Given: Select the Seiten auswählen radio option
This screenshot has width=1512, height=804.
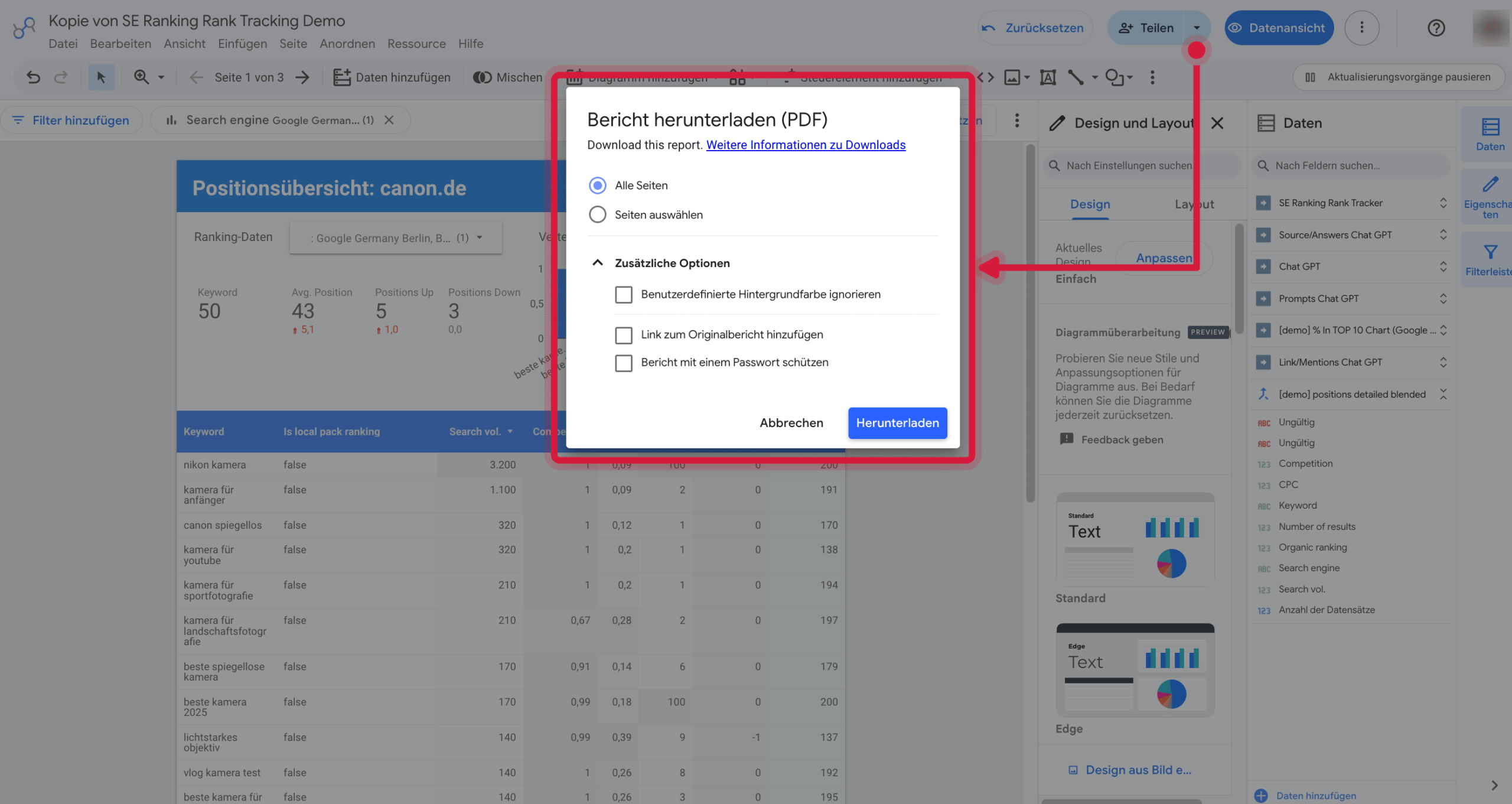Looking at the screenshot, I should [598, 214].
